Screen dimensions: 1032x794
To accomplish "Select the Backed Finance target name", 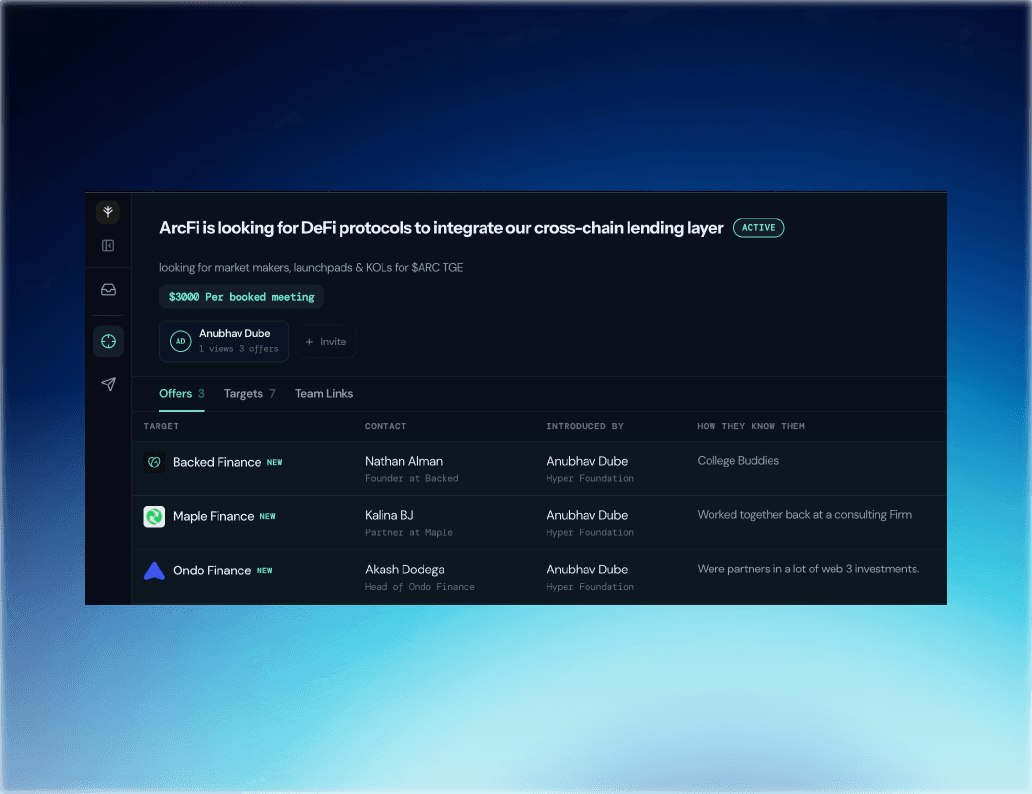I will [x=217, y=462].
